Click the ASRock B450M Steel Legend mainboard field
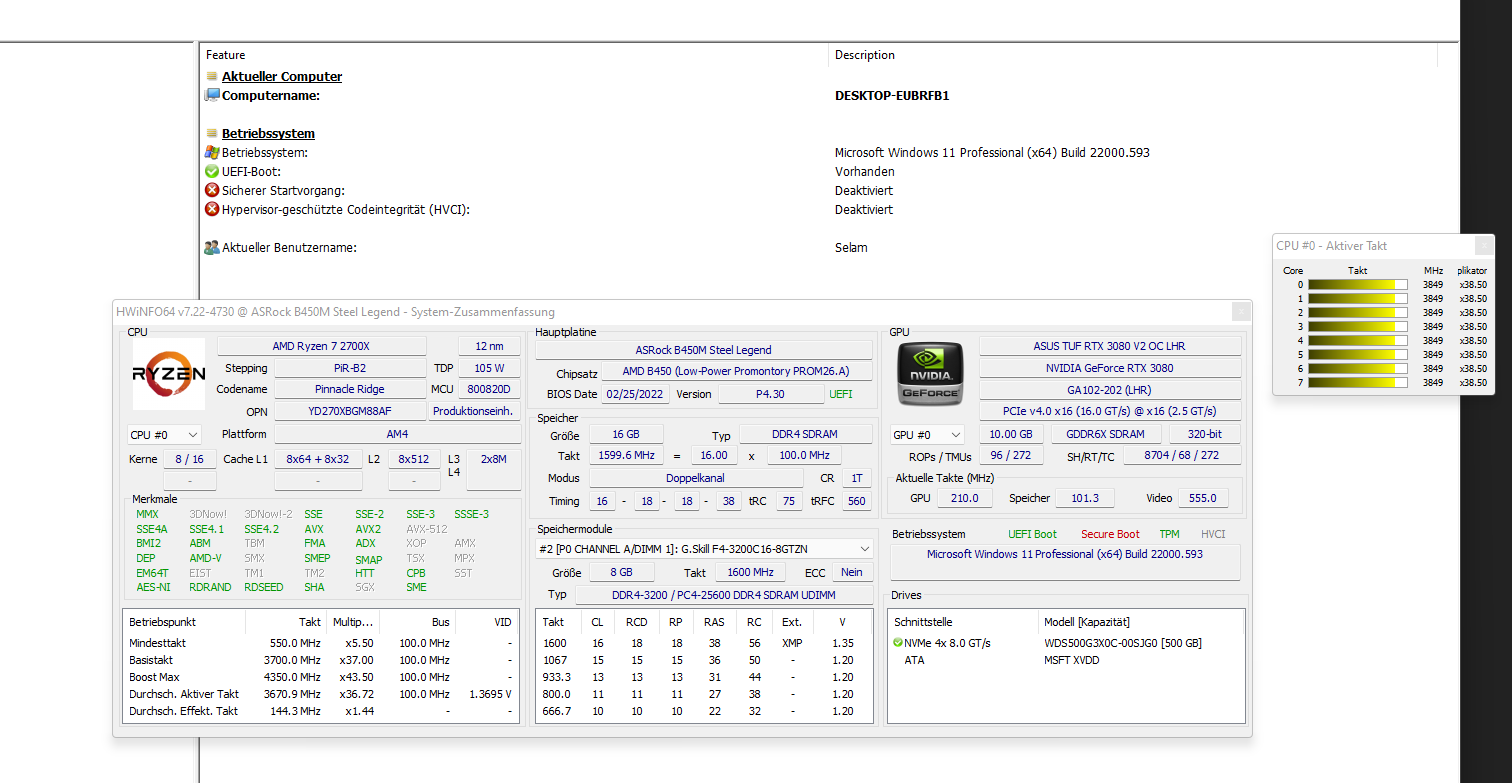 click(x=704, y=350)
